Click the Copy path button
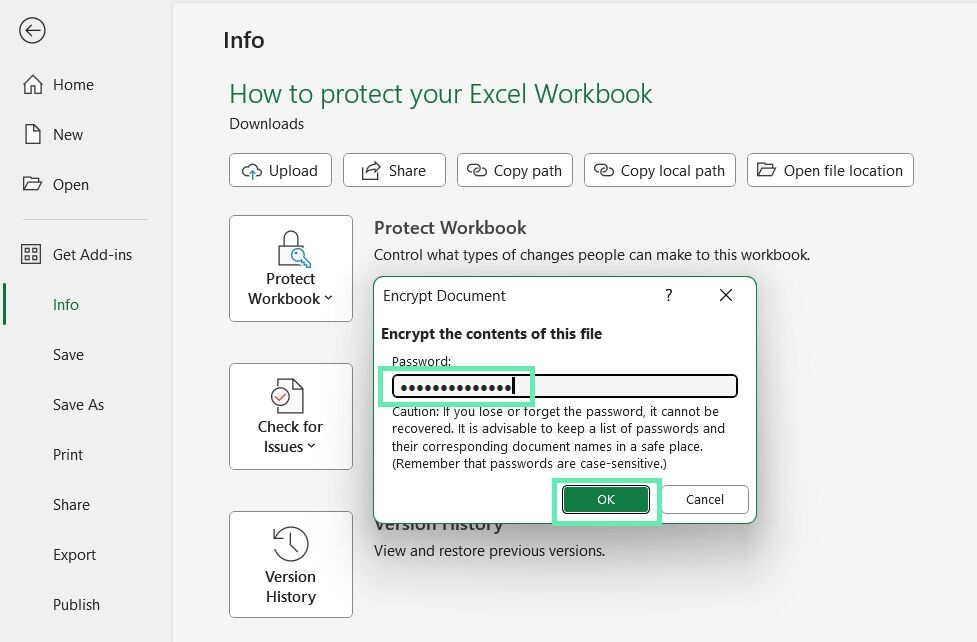The image size is (977, 642). point(515,170)
